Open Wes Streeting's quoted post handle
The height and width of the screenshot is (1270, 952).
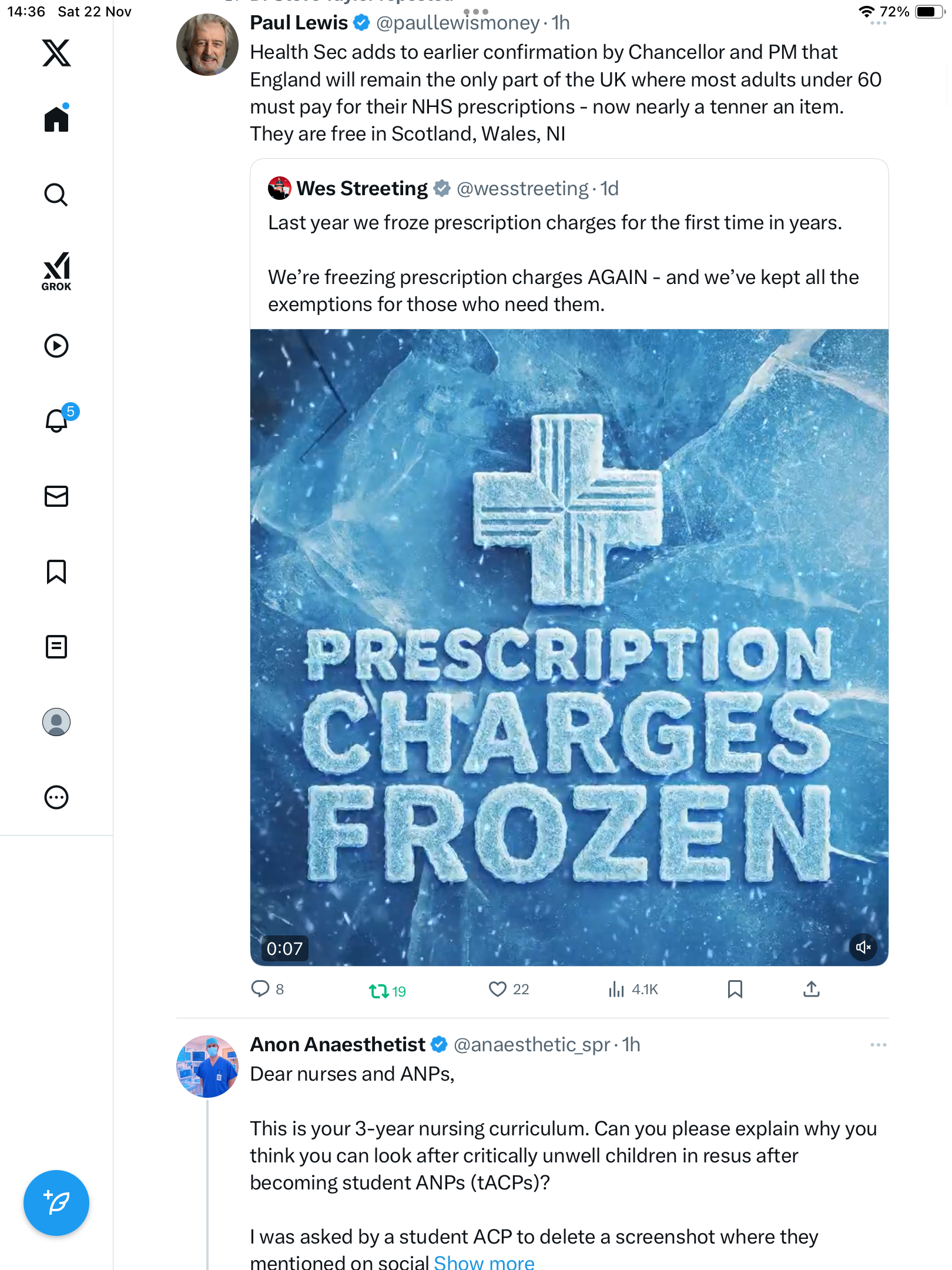click(522, 189)
